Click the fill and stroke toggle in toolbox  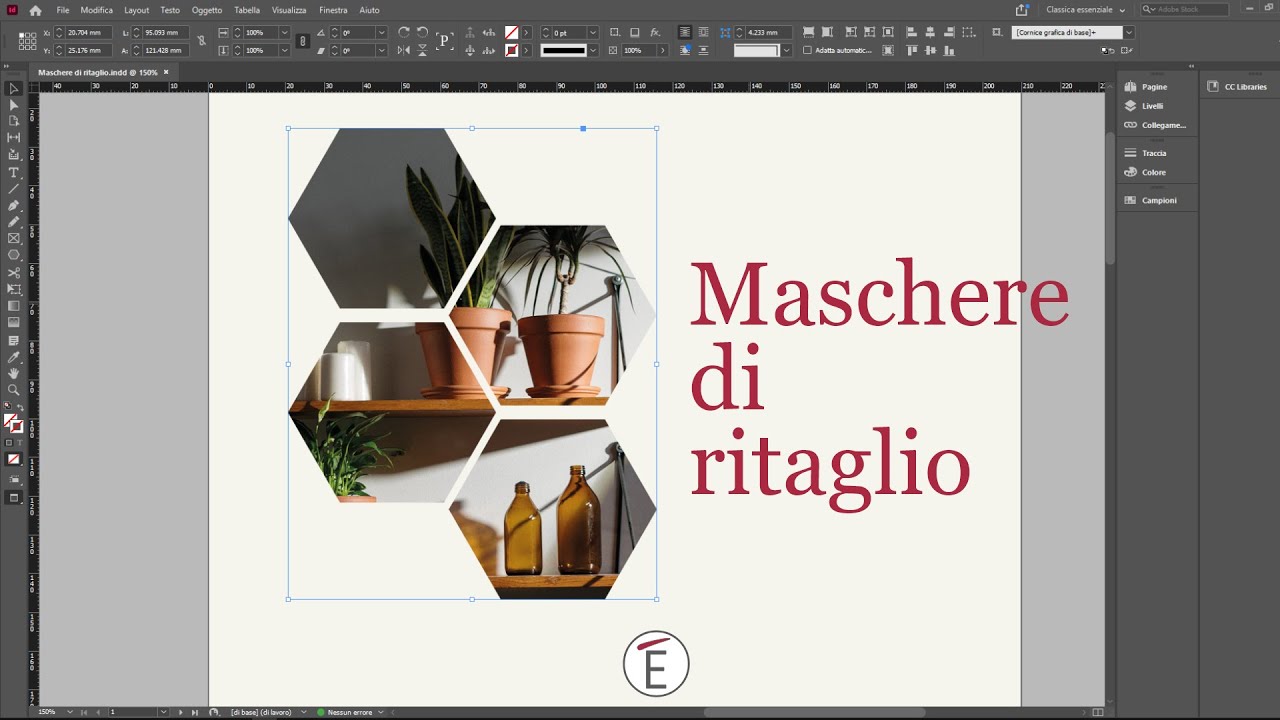(x=13, y=423)
